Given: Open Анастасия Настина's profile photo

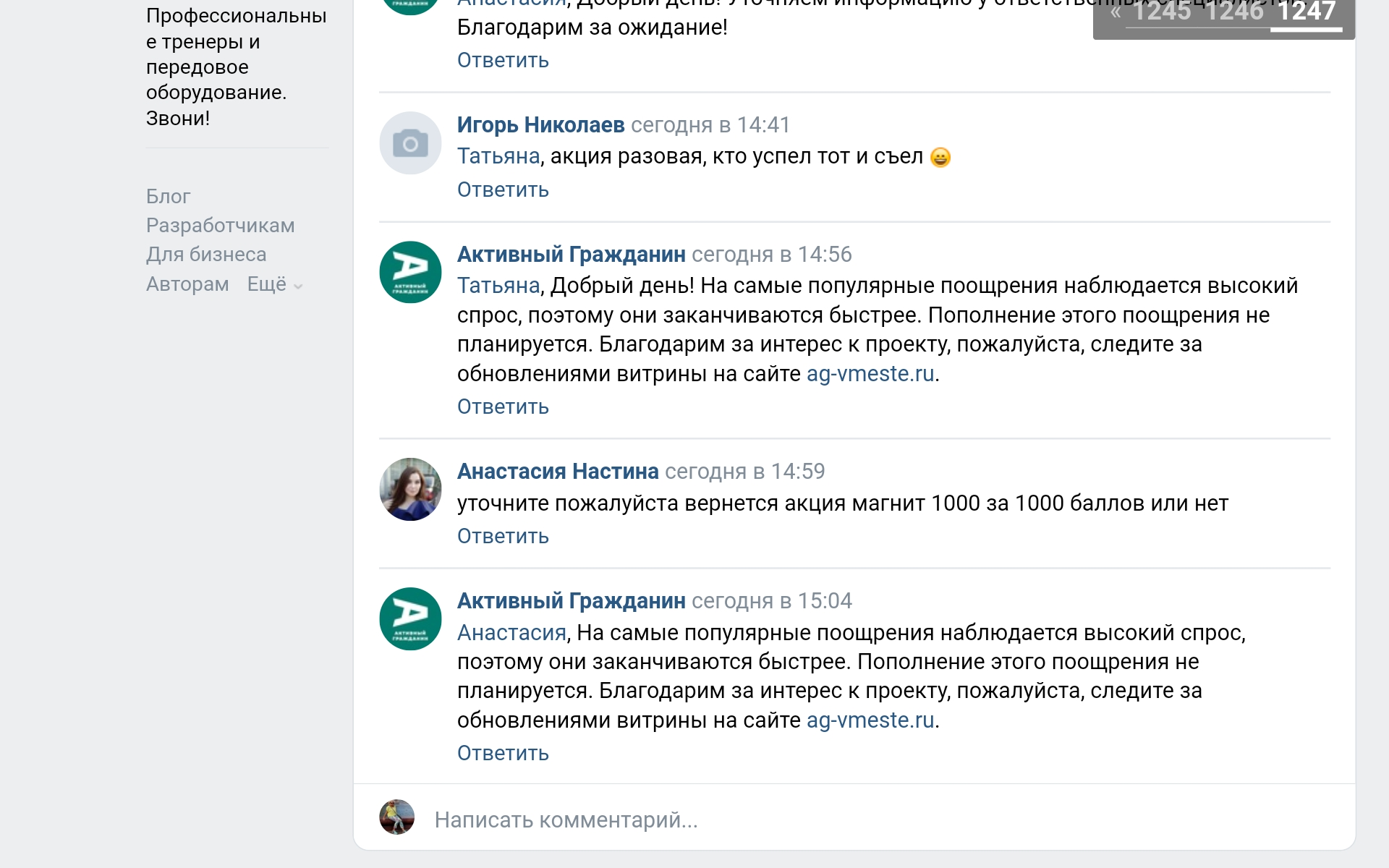Looking at the screenshot, I should pyautogui.click(x=410, y=489).
